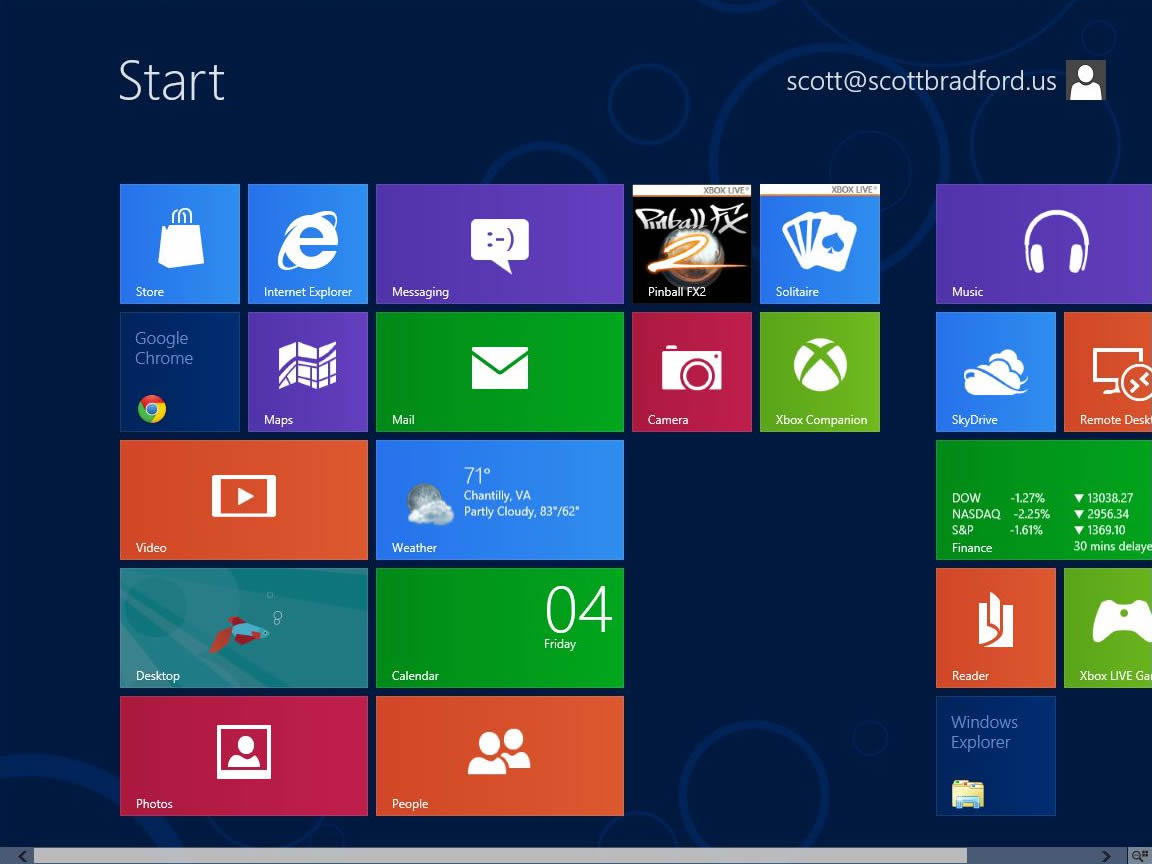Open the Windows Explorer tile
Viewport: 1152px width, 864px height.
(996, 756)
